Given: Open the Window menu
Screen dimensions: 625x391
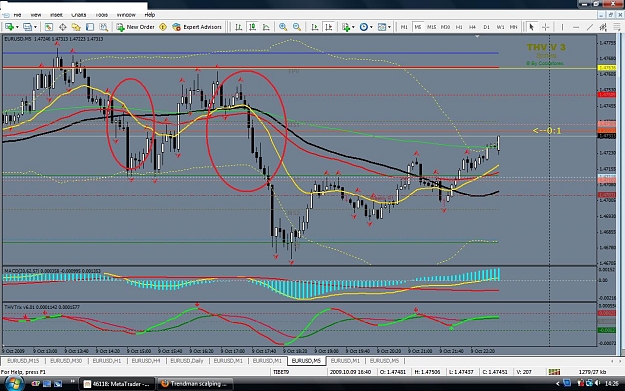Looking at the screenshot, I should 126,15.
